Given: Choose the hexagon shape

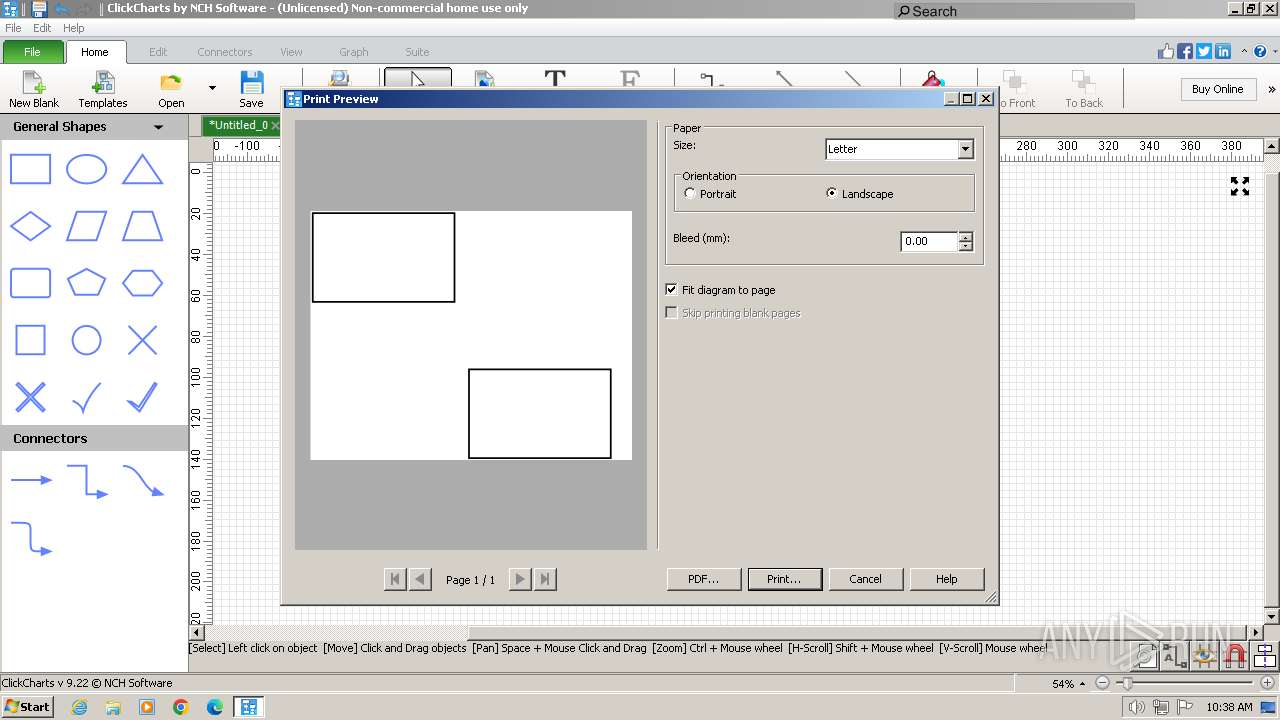Looking at the screenshot, I should point(142,283).
